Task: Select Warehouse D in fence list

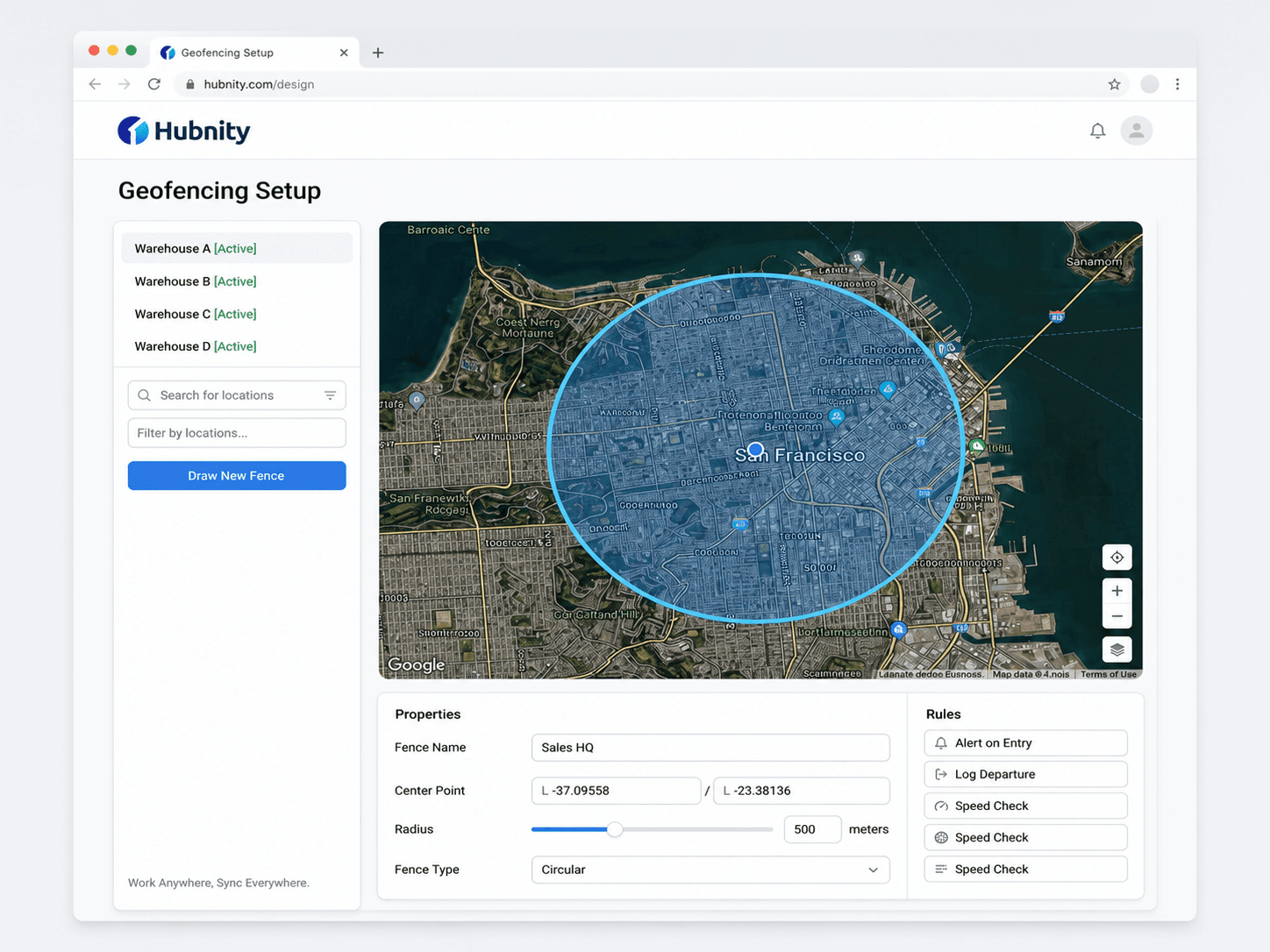Action: pos(237,346)
